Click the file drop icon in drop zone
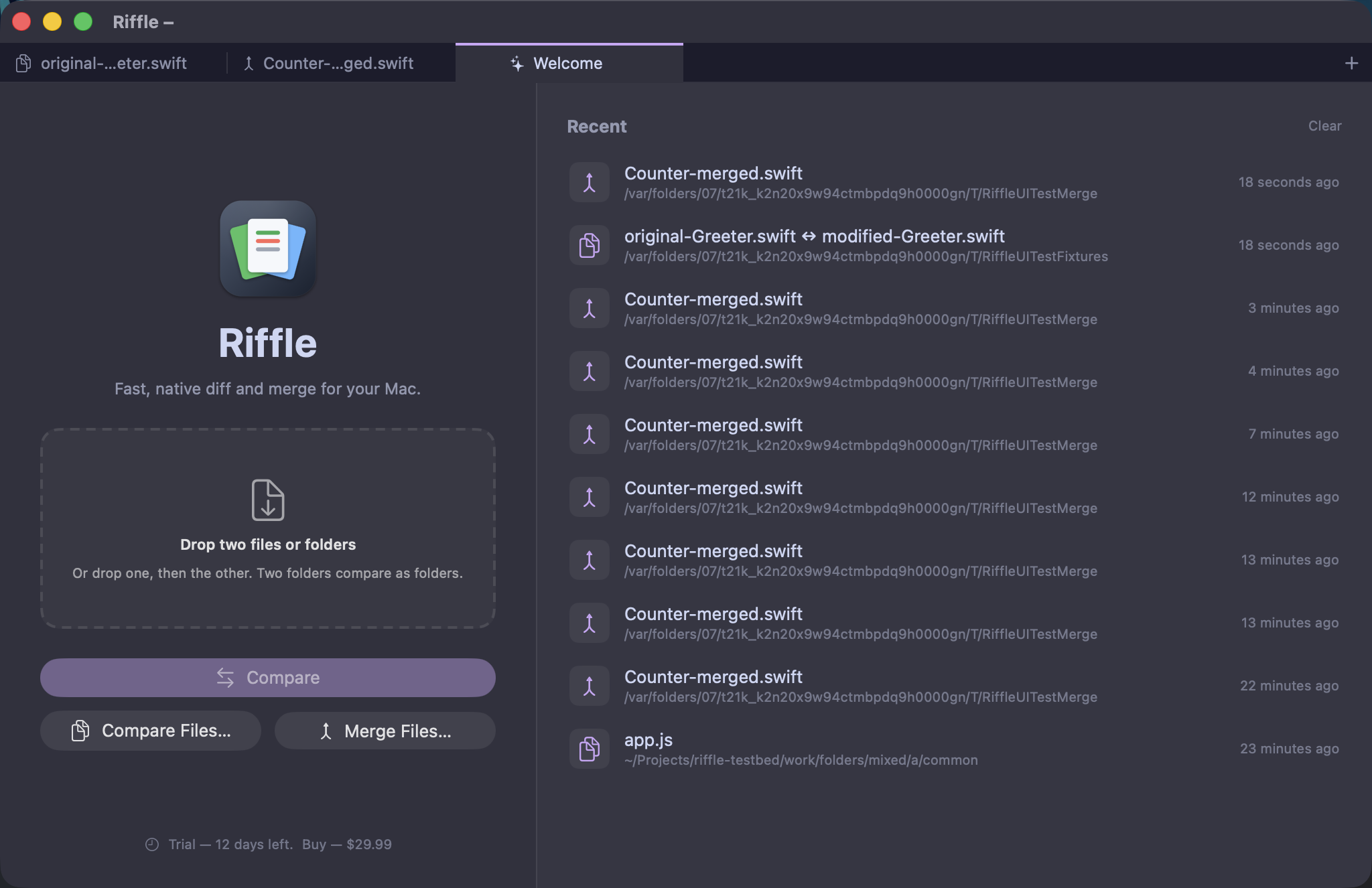This screenshot has width=1372, height=888. (268, 500)
